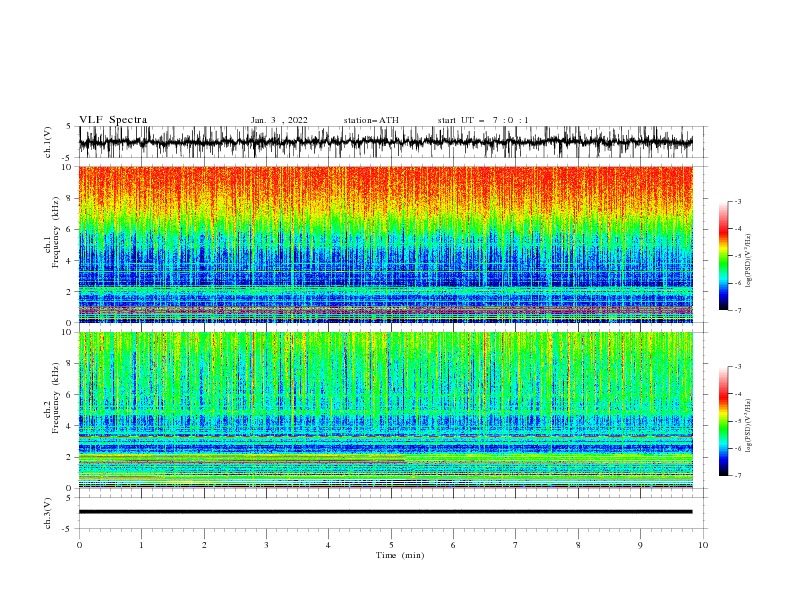Click time axis tick label "10"
This screenshot has width=792, height=612.
703,545
